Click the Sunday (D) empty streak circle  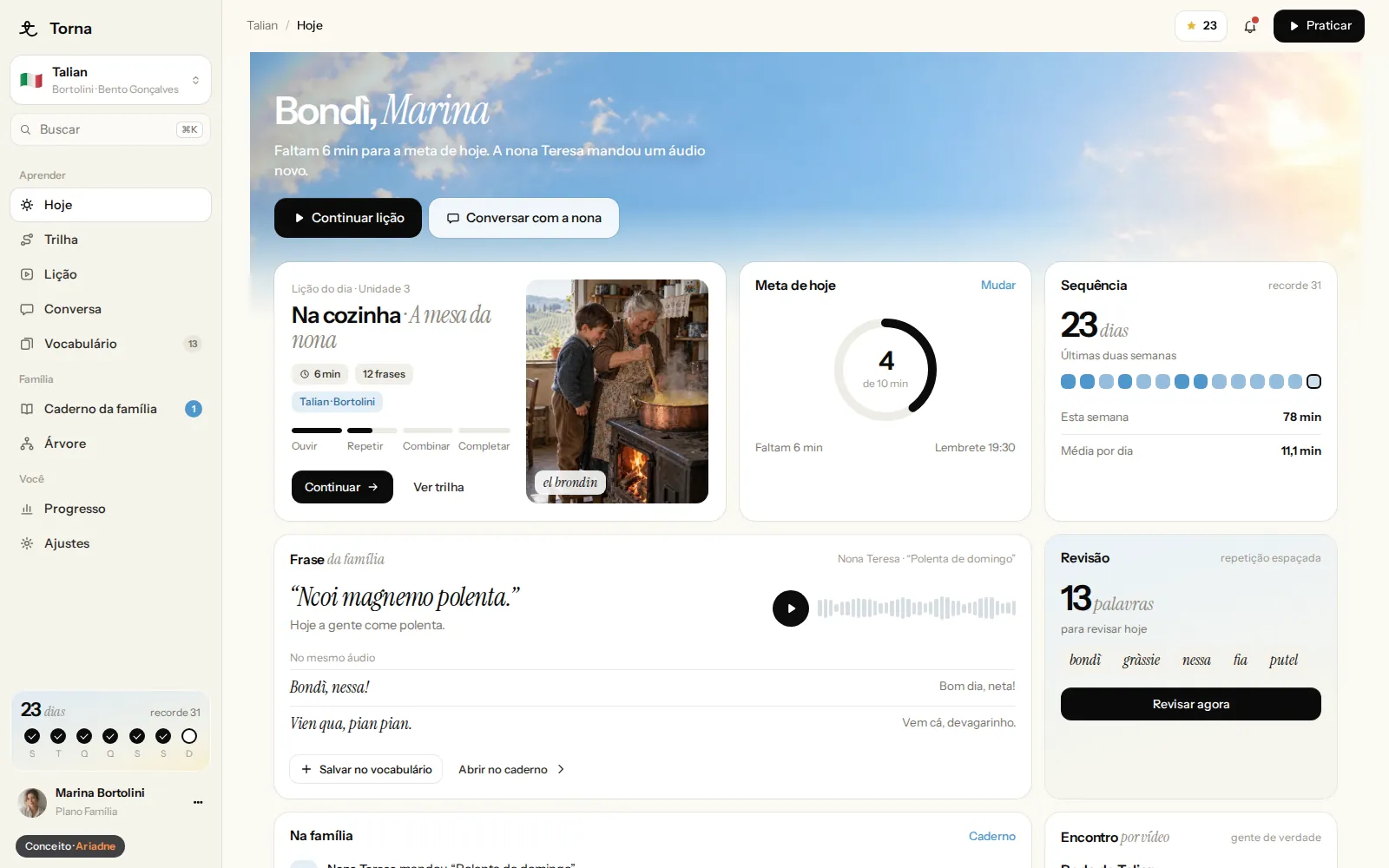(189, 736)
